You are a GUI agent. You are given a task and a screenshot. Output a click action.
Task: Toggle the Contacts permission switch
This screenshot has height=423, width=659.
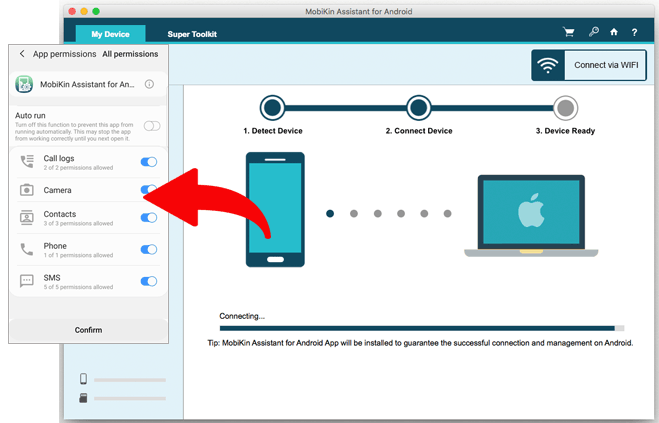tap(149, 217)
